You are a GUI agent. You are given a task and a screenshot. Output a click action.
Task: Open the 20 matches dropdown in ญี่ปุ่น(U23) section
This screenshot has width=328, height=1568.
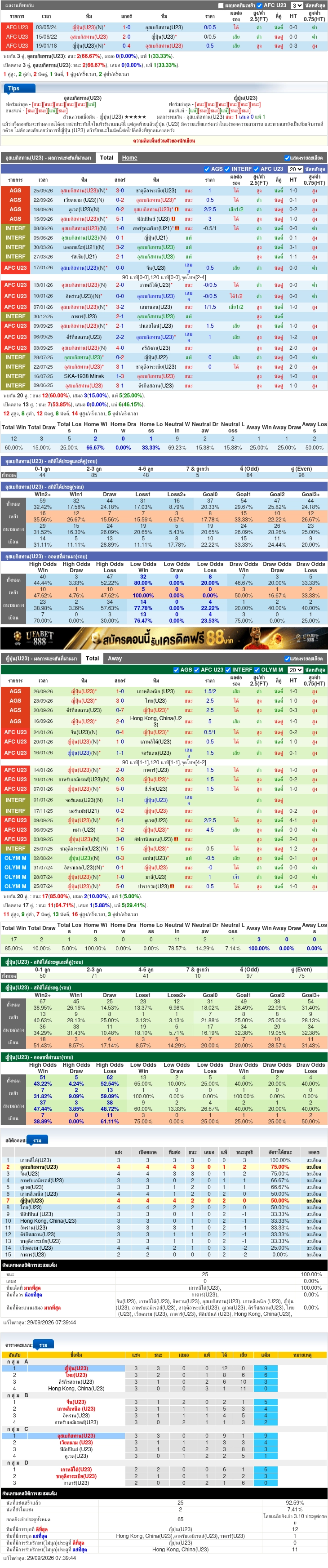point(295,669)
